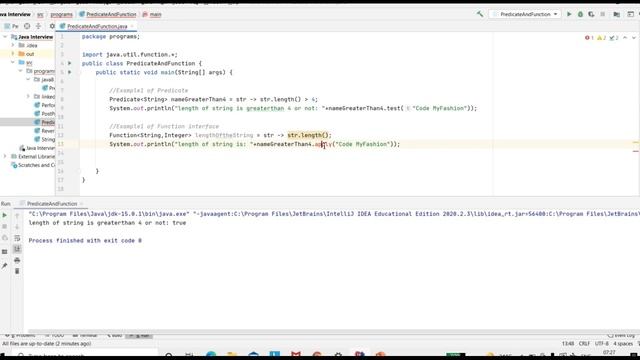Rerun program from Run panel play icon
640x360 pixels.
point(4,215)
